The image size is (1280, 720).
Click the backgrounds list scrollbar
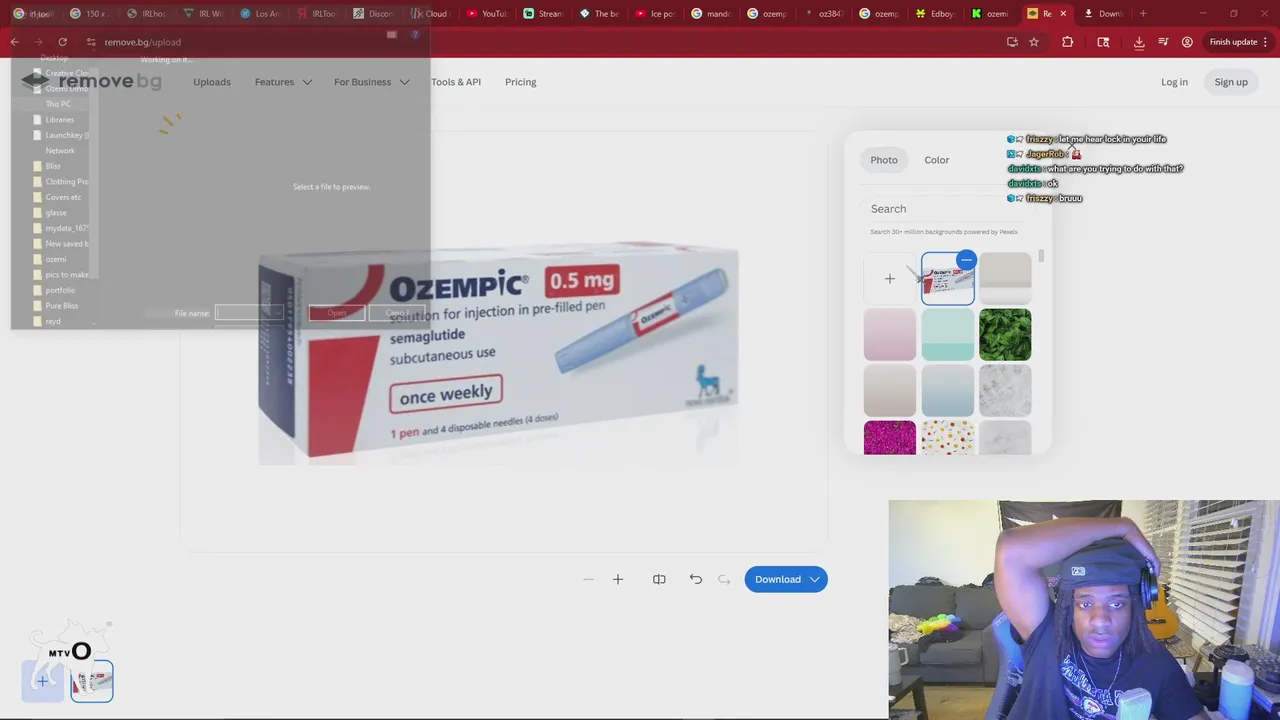[x=1041, y=256]
